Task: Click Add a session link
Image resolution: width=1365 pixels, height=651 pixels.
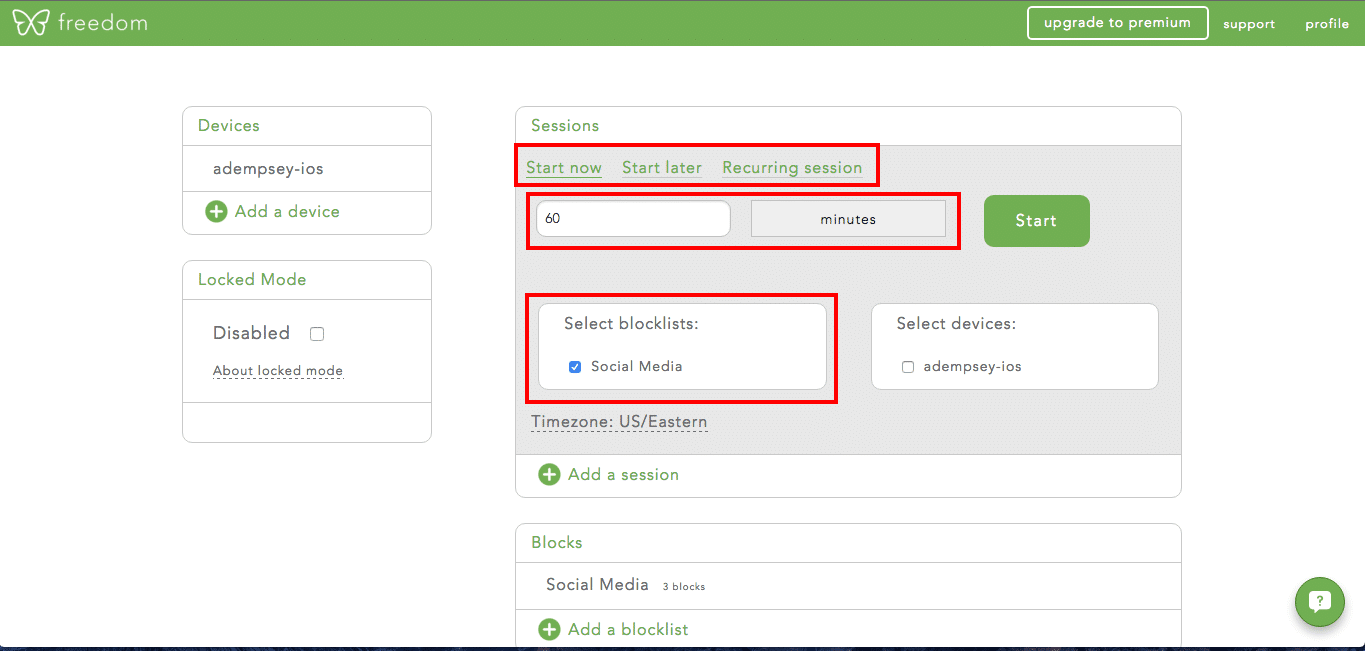Action: (x=623, y=474)
